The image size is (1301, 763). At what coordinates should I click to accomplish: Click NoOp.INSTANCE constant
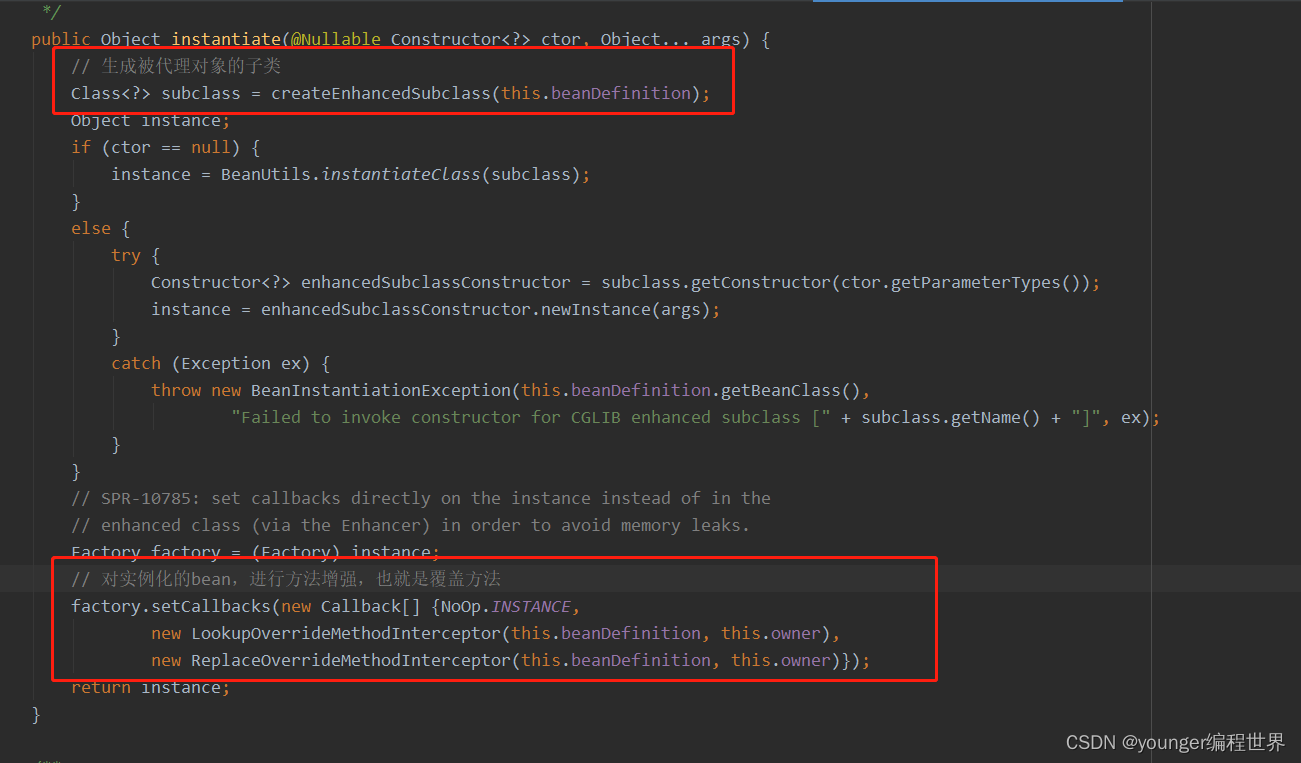tap(506, 606)
